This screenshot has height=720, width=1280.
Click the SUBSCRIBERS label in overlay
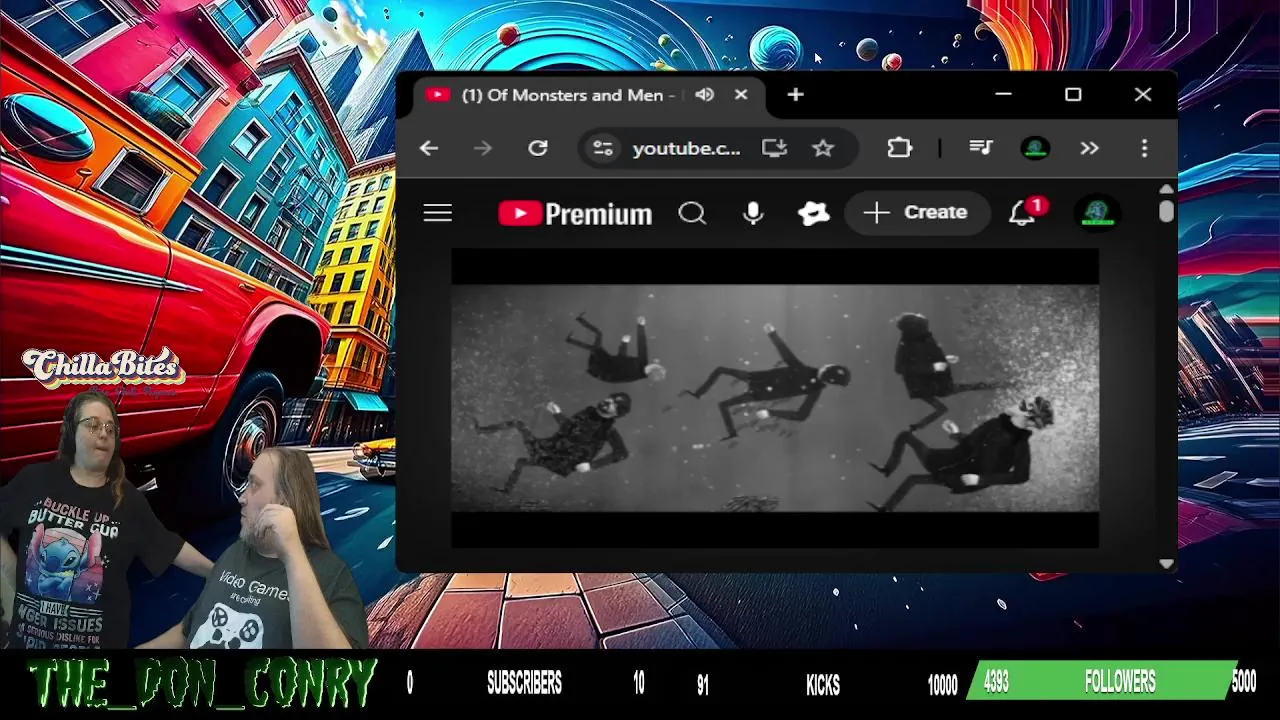point(524,684)
